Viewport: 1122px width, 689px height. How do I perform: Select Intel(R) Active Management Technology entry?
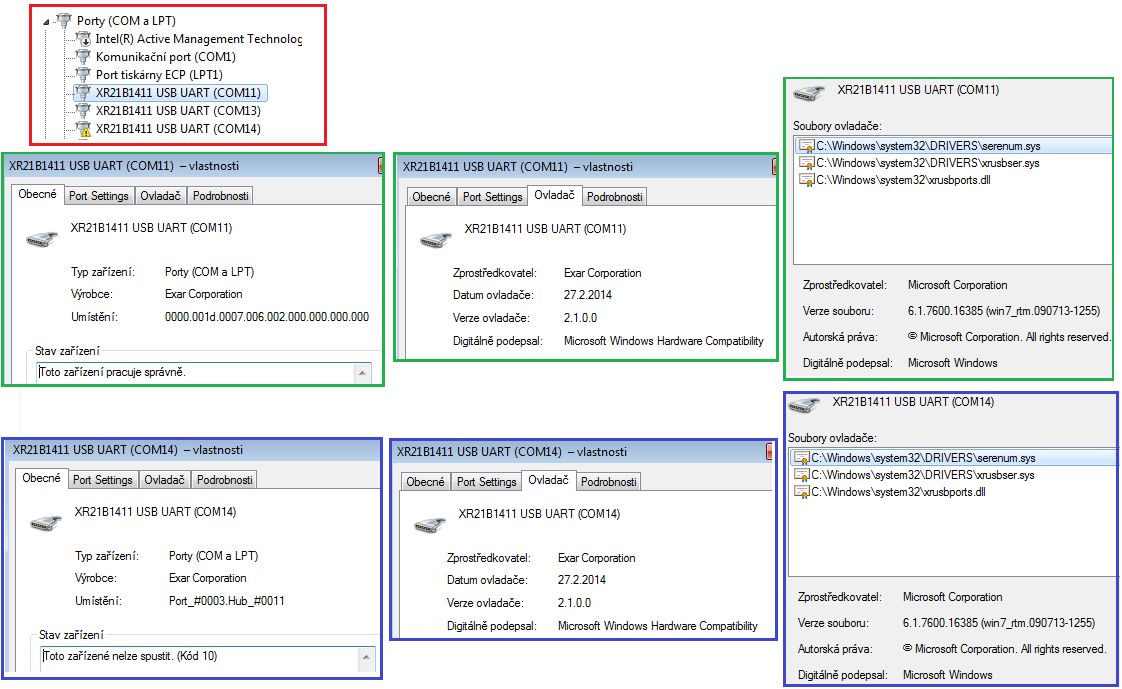[198, 39]
